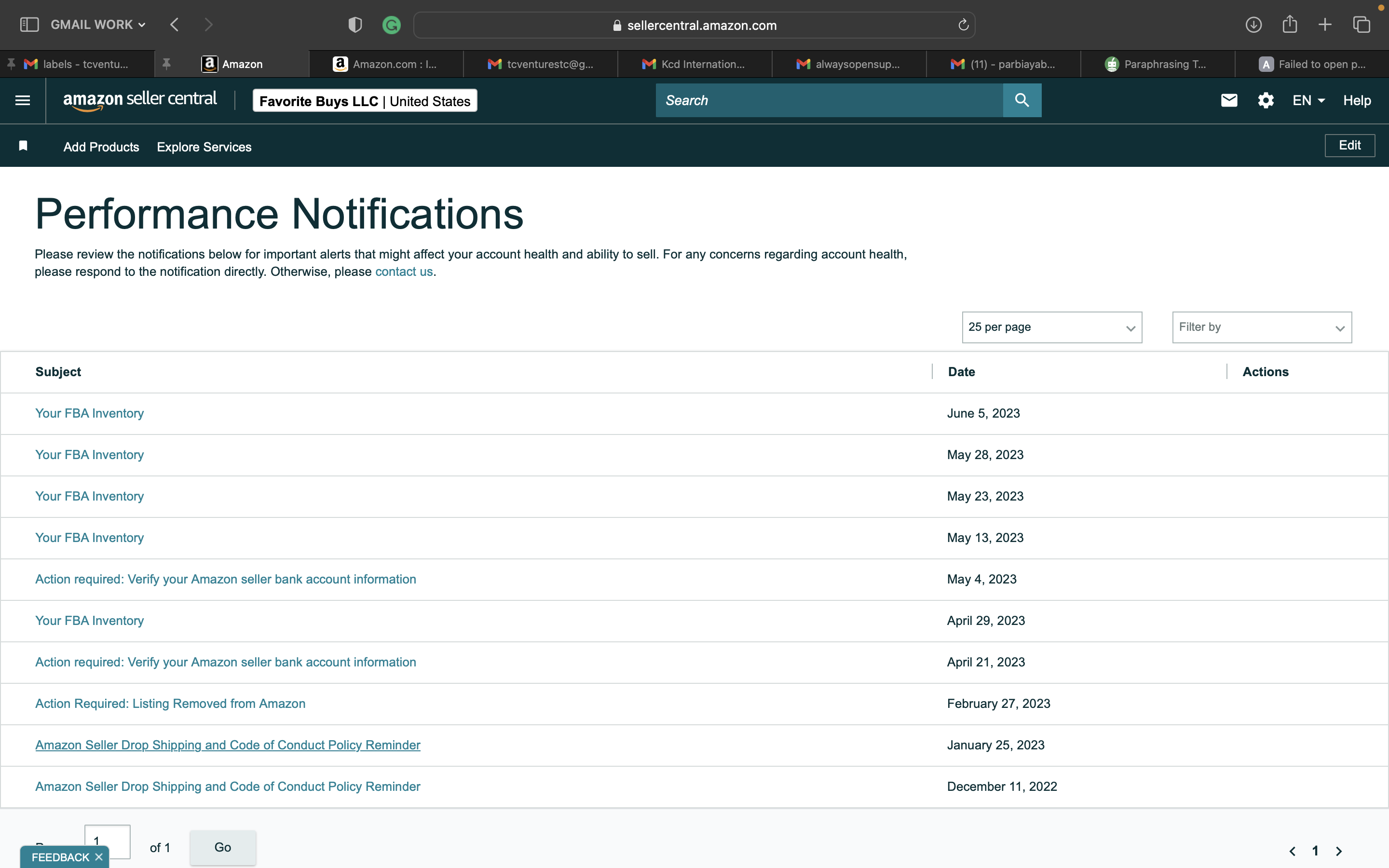
Task: Open the Safari sidebar panel icon
Action: 29,25
